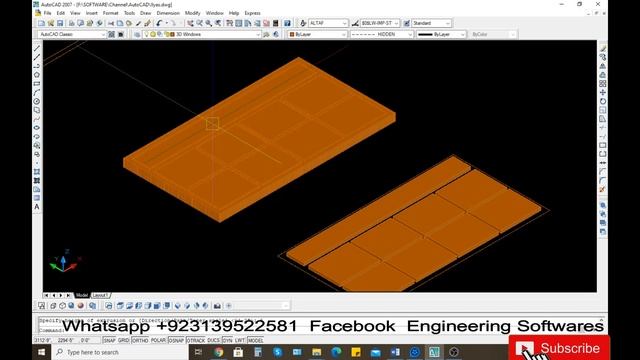Click the Windows Start button

point(42,352)
